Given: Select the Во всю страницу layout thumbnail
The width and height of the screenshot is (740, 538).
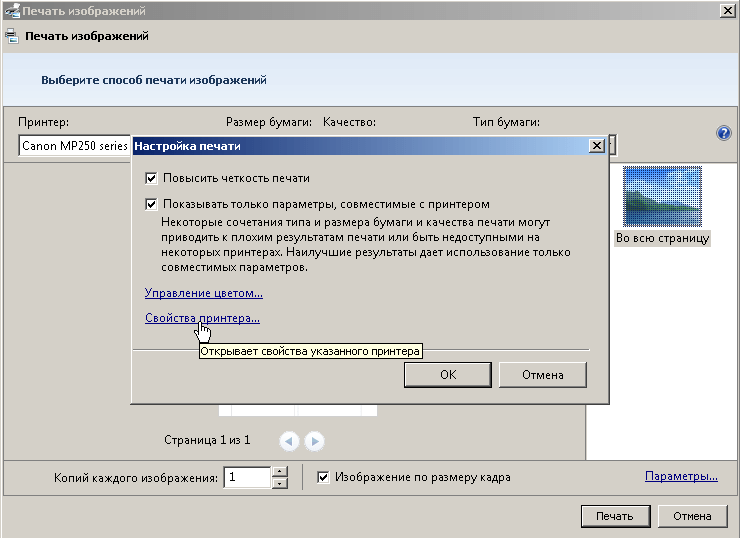Looking at the screenshot, I should (x=662, y=196).
